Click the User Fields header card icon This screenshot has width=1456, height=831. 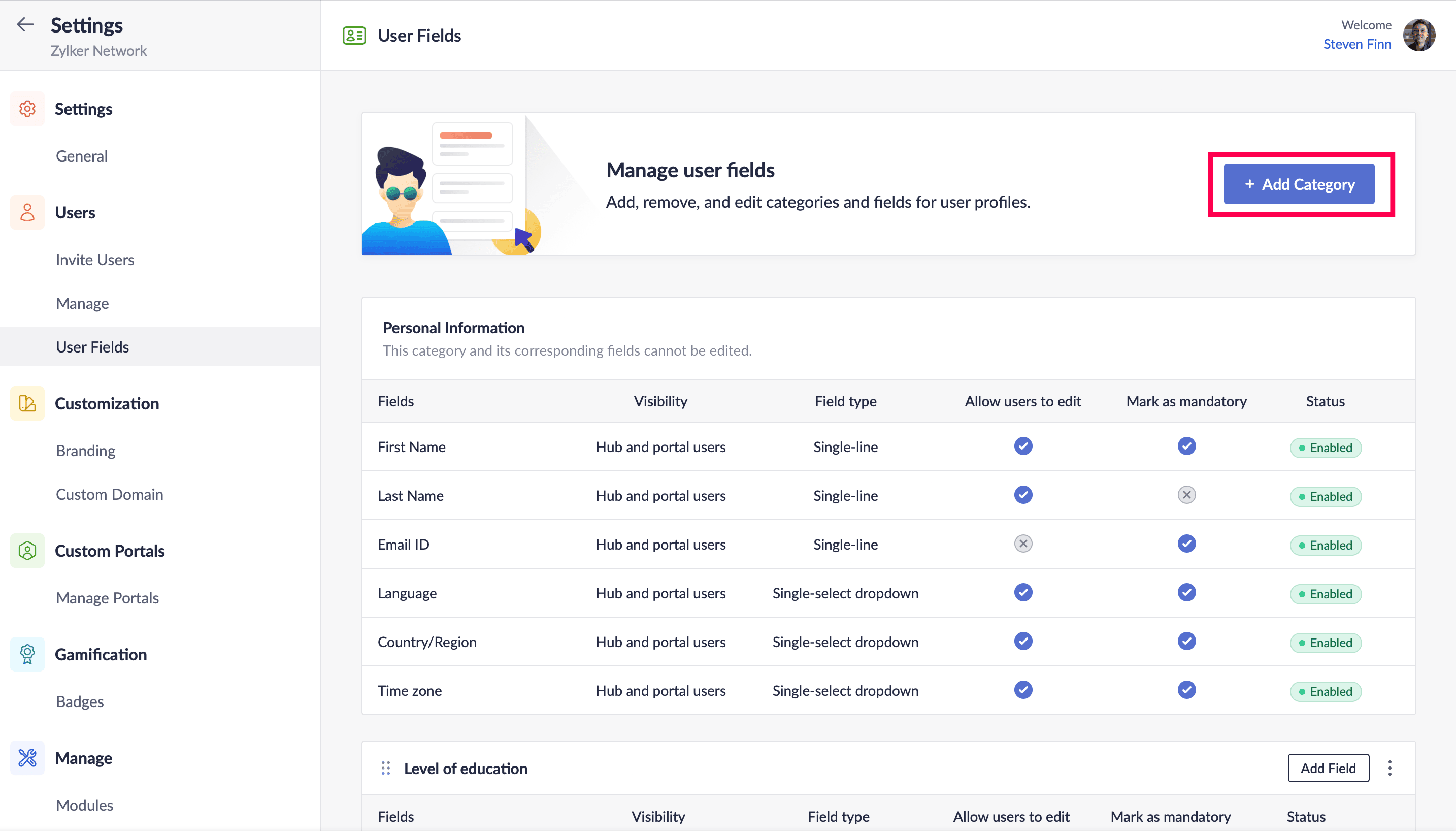(354, 36)
